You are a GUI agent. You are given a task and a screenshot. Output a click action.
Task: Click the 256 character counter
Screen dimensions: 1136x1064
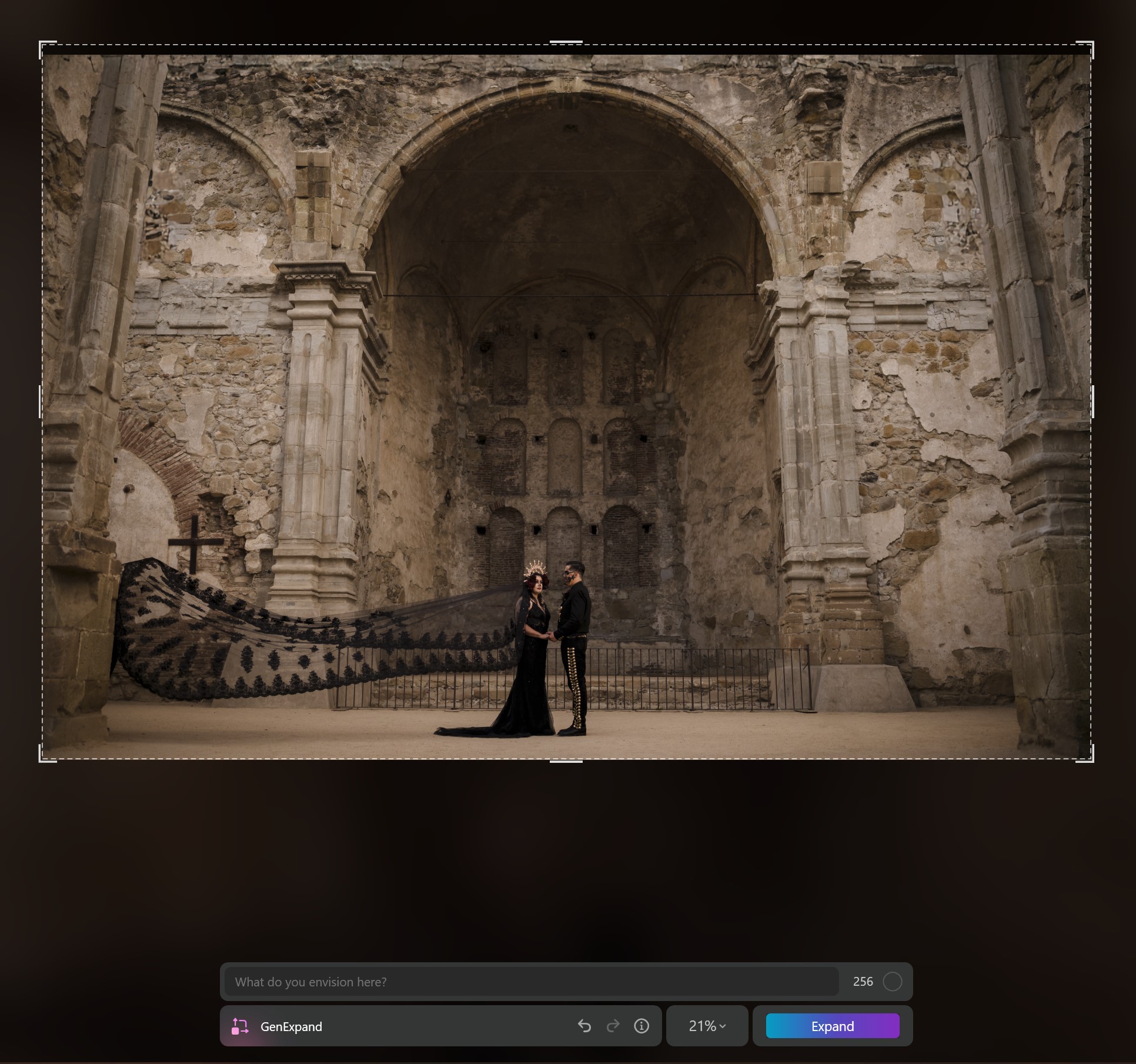click(862, 981)
